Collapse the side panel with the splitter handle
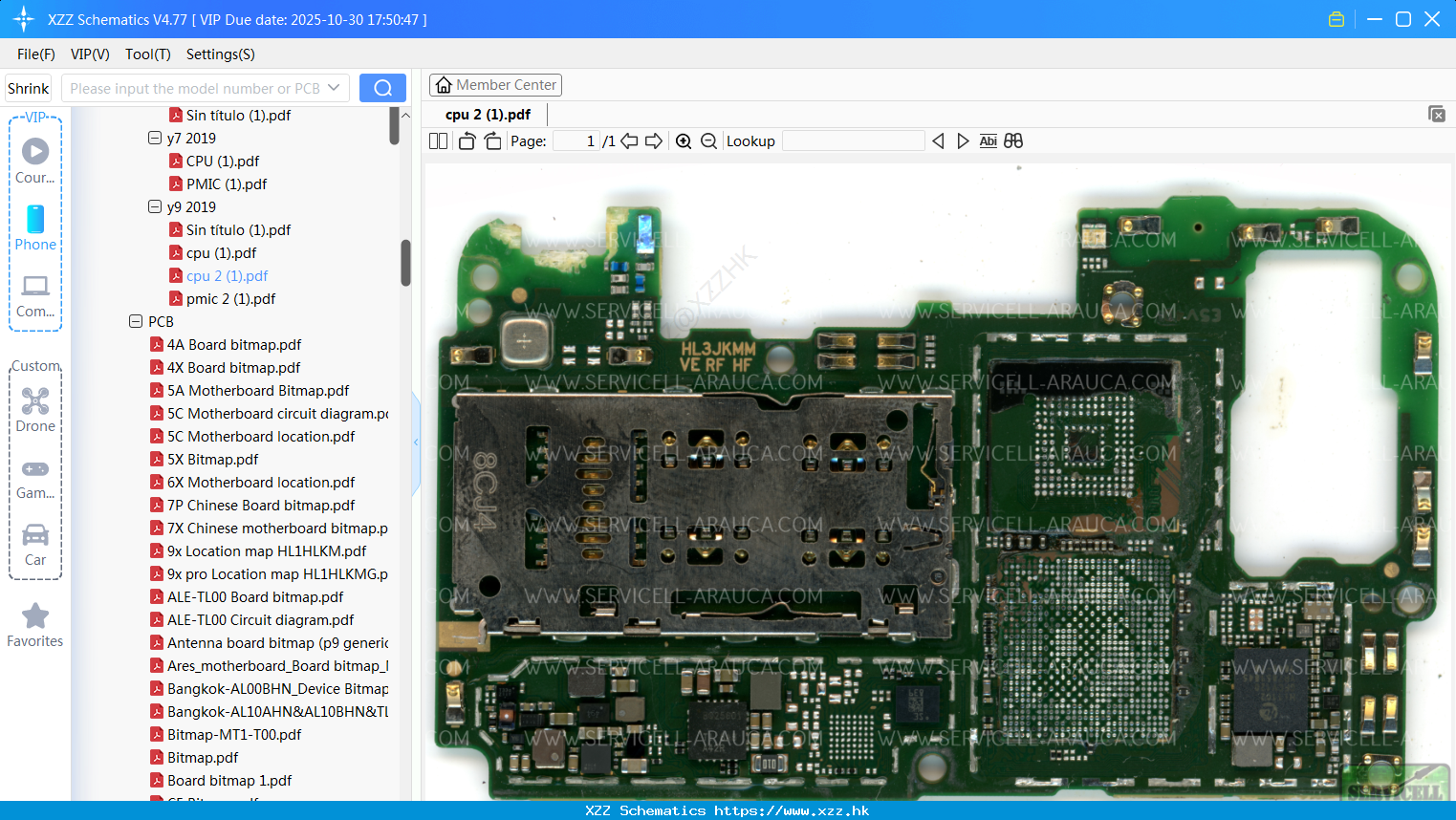Viewport: 1456px width, 820px height. 416,442
